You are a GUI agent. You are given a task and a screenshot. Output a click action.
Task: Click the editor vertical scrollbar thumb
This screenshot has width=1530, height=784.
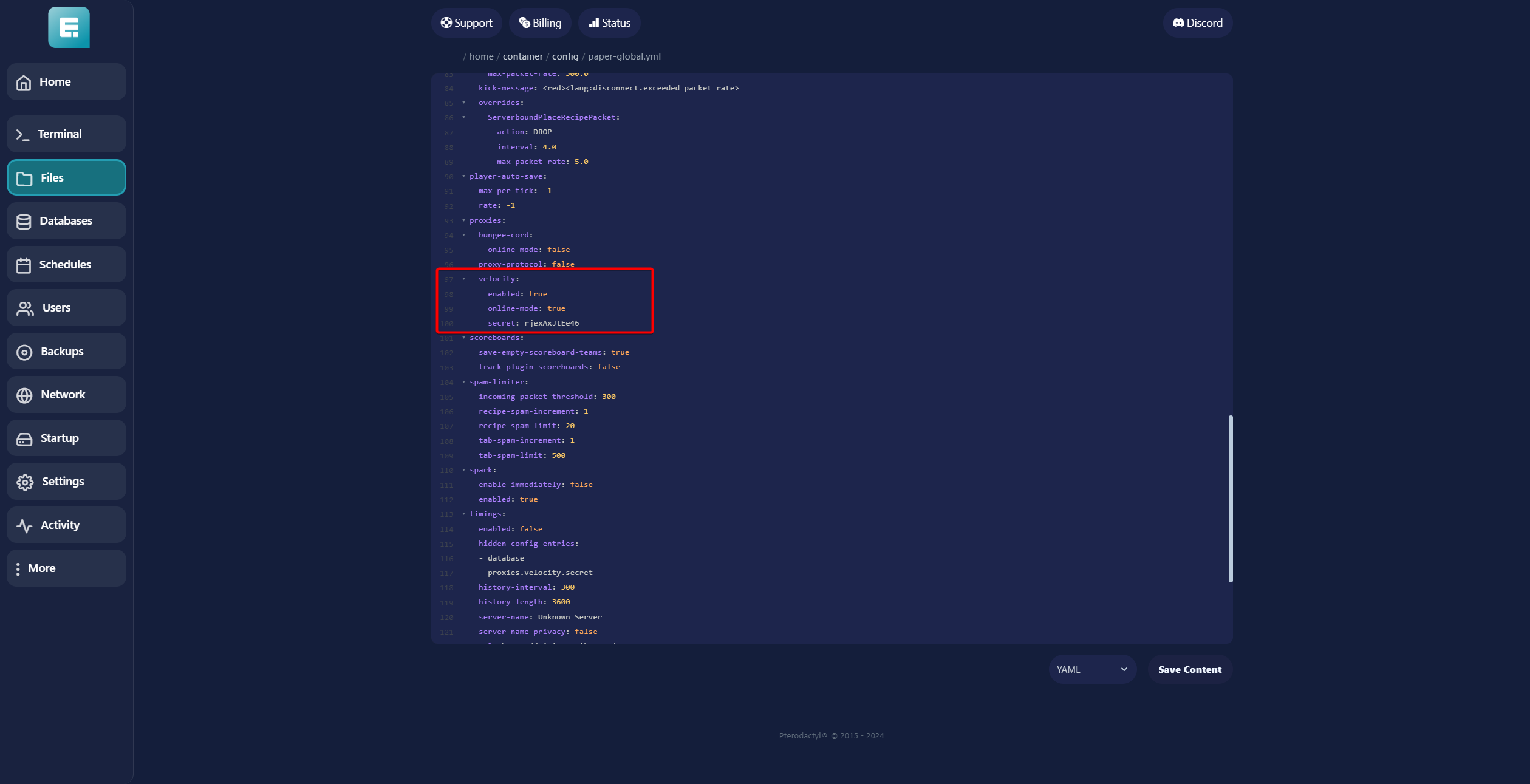1230,498
